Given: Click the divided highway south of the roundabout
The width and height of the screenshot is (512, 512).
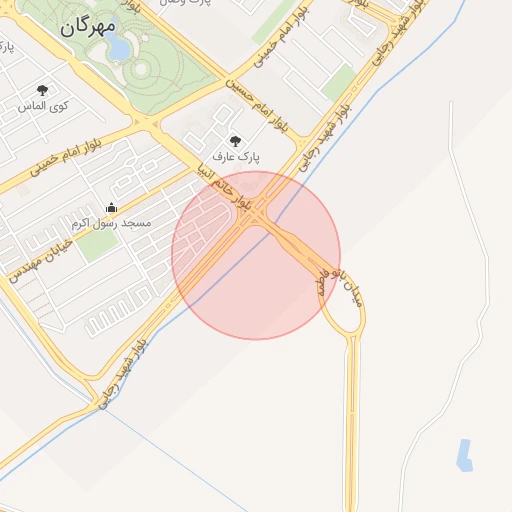Looking at the screenshot, I should (353, 423).
